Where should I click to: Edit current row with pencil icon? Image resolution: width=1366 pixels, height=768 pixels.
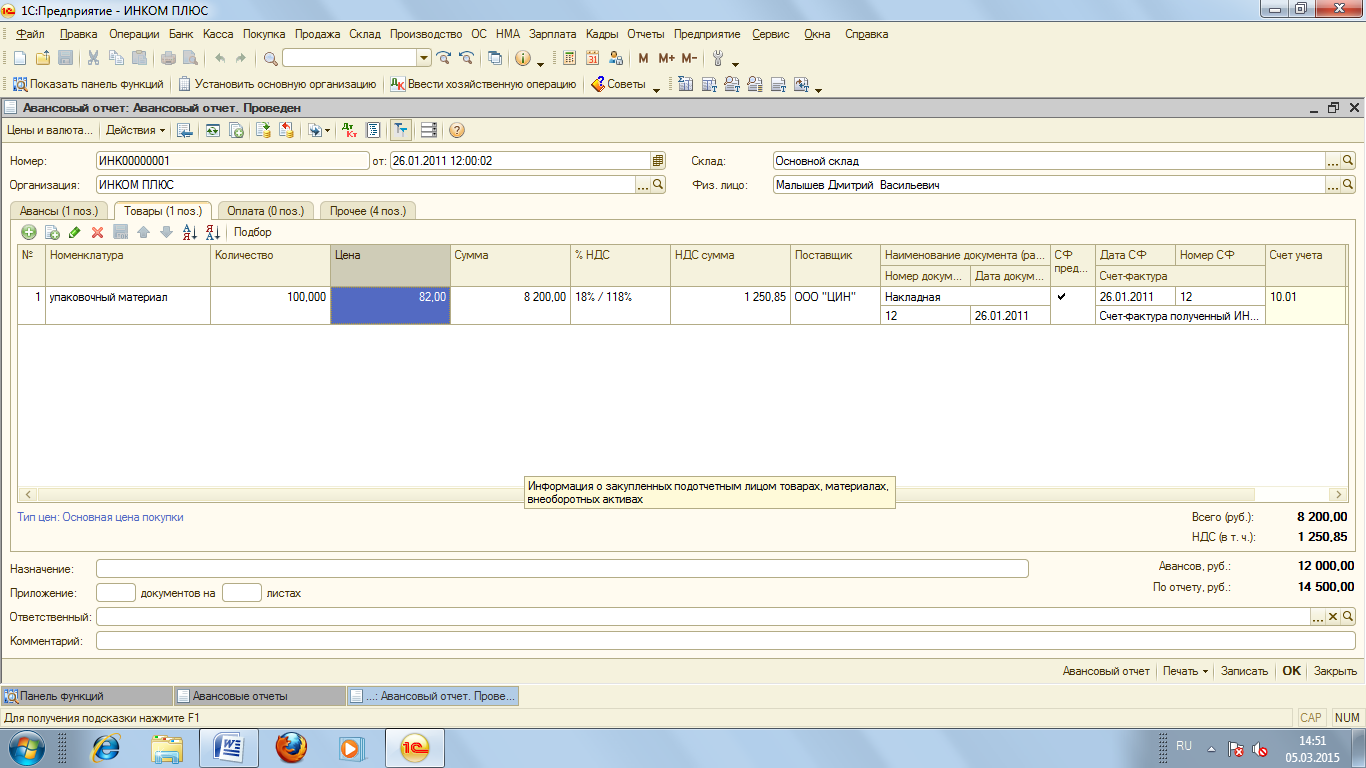[x=75, y=232]
